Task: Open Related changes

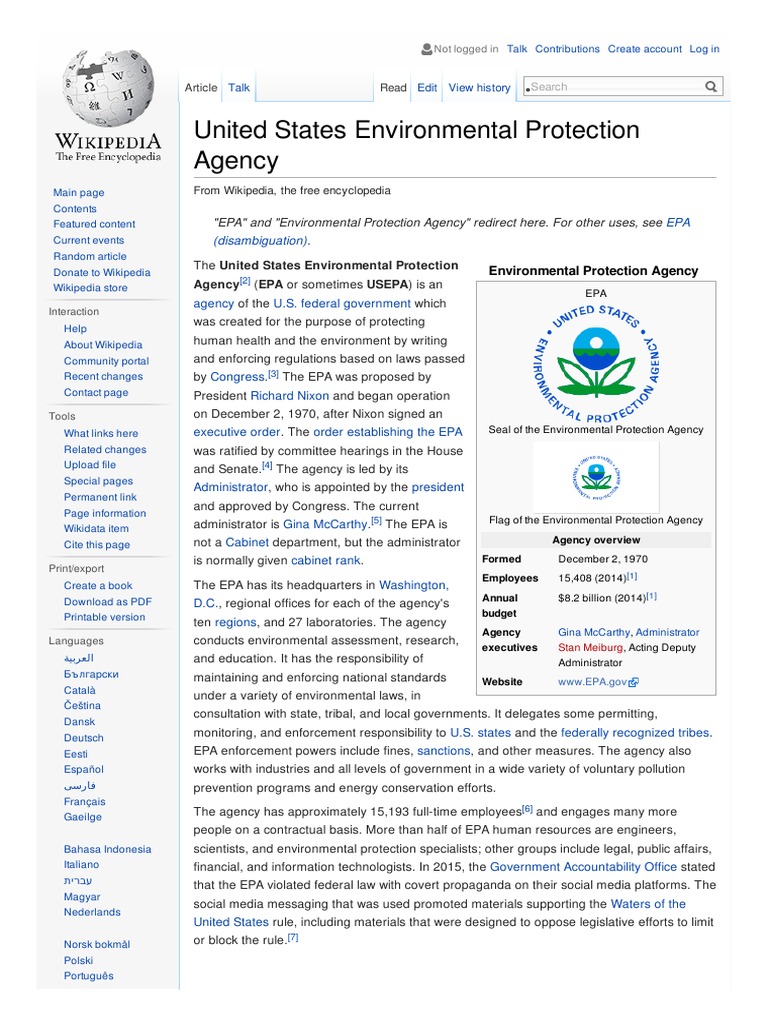Action: pos(105,450)
